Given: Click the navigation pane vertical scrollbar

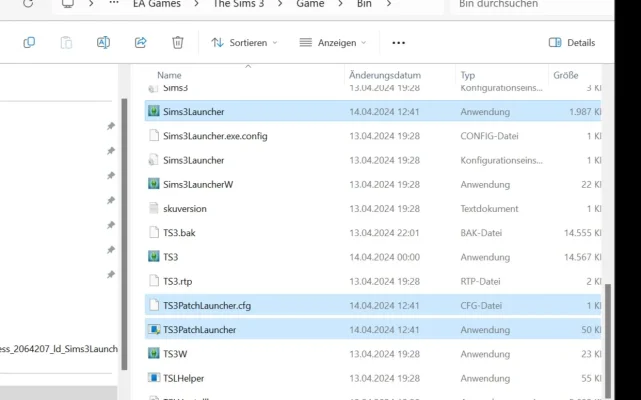Looking at the screenshot, I should pos(124,234).
